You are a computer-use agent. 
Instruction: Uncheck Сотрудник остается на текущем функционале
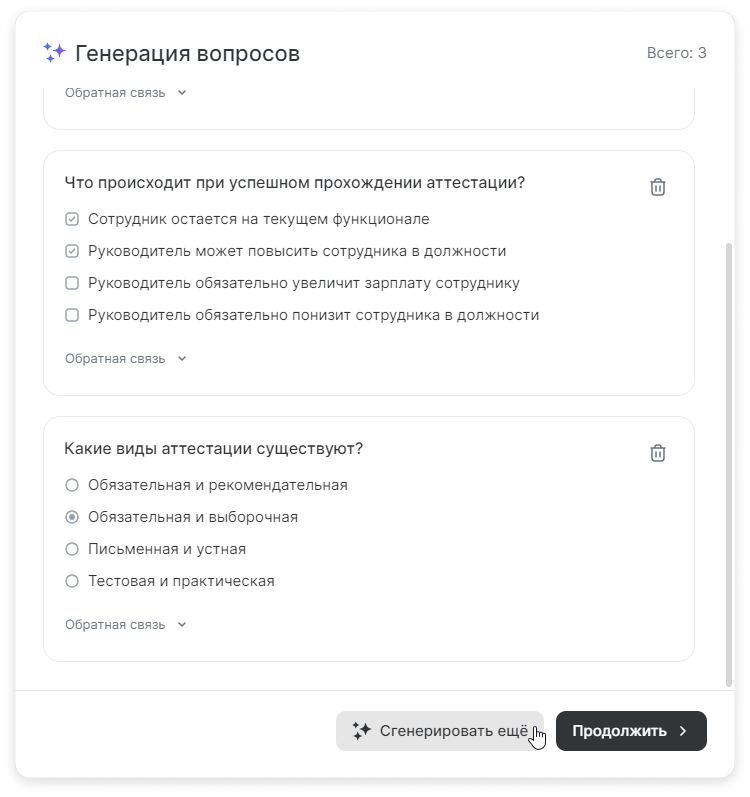(72, 219)
